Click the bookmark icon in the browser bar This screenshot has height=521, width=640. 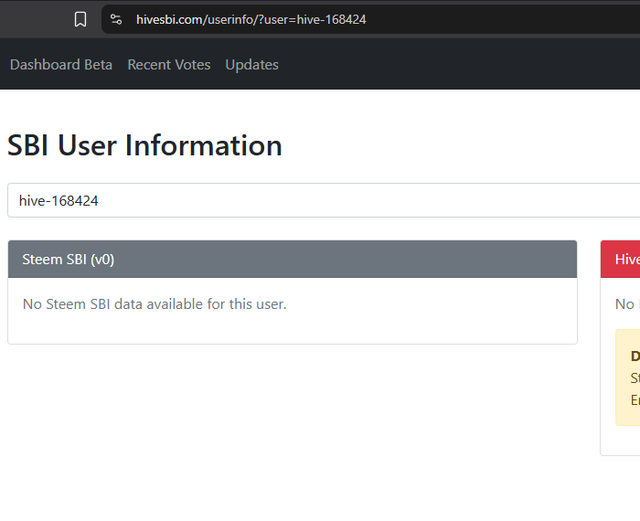click(80, 19)
